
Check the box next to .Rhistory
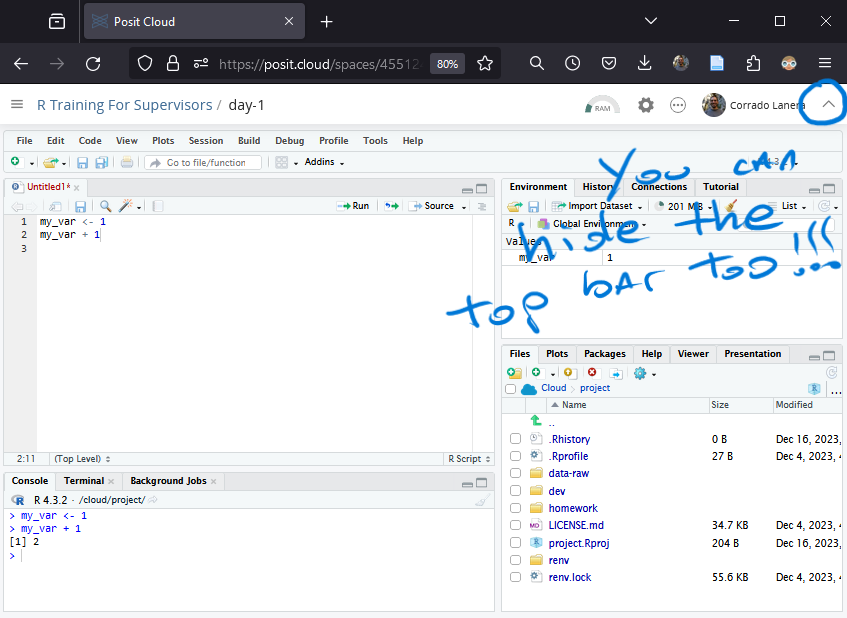coord(515,439)
